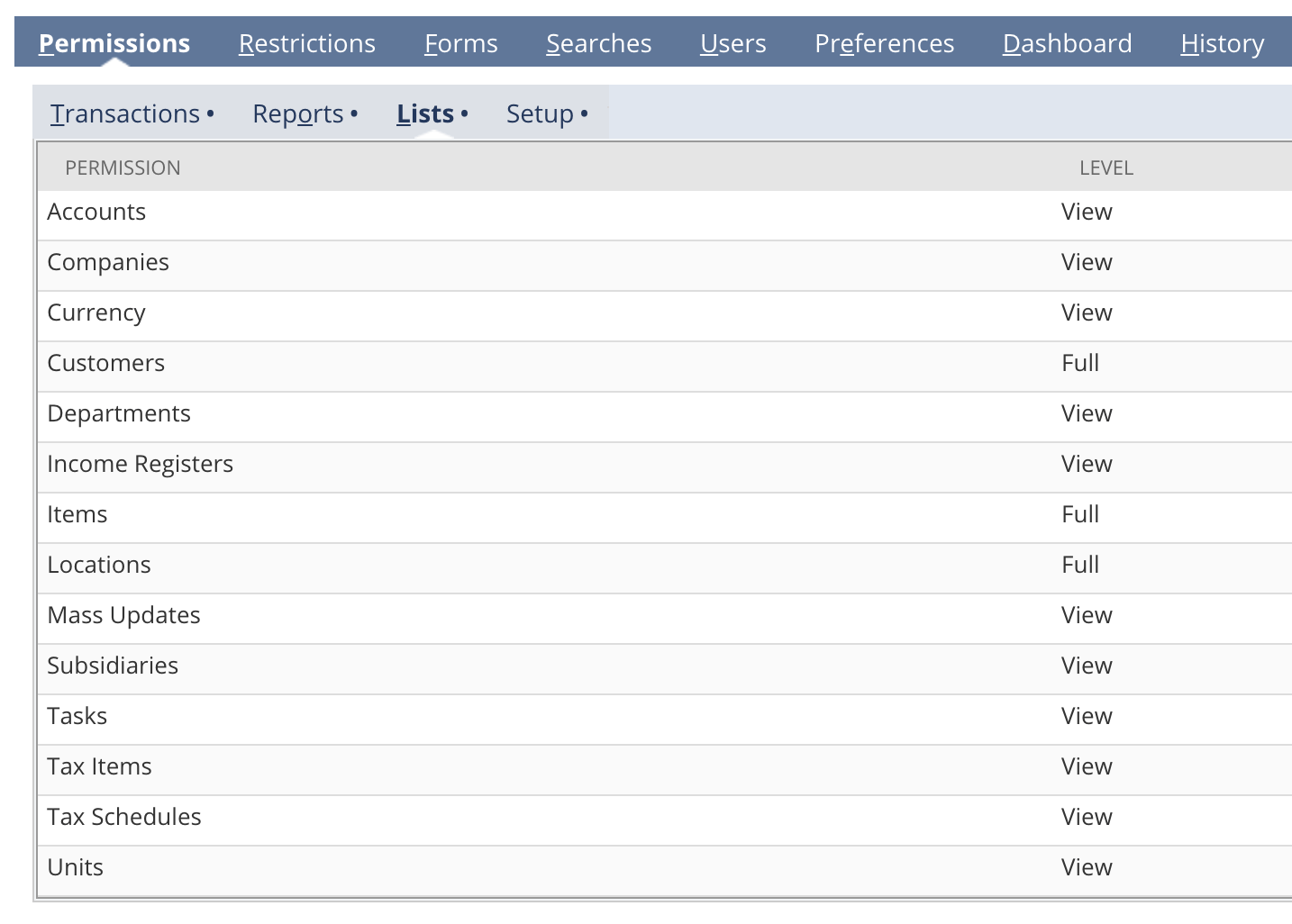The image size is (1292, 924).
Task: Click the View level for Accounts
Action: click(1087, 212)
